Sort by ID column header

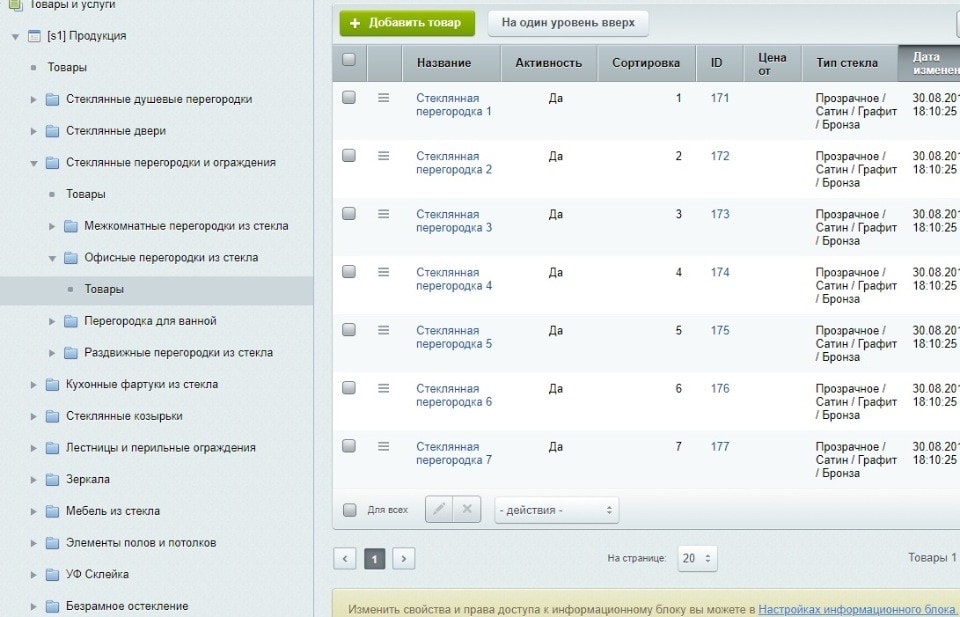click(719, 63)
